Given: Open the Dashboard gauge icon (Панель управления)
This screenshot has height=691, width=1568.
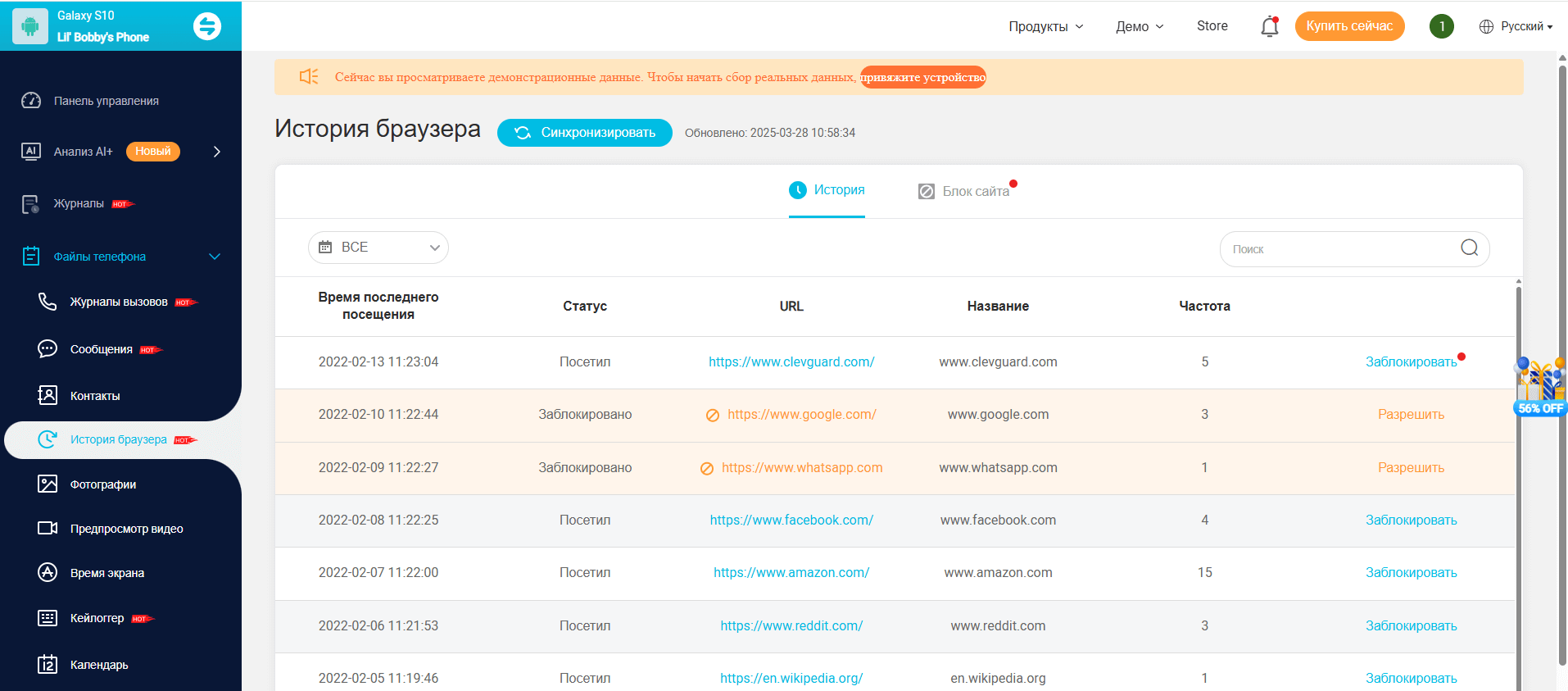Looking at the screenshot, I should (x=31, y=101).
